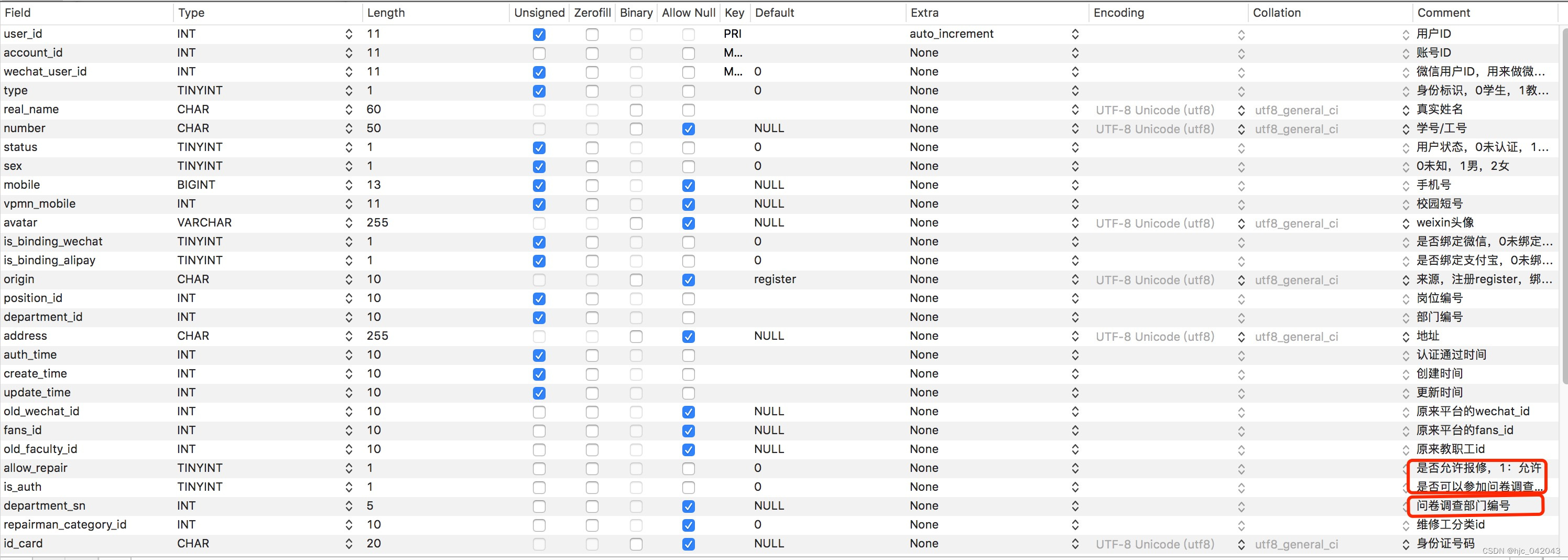
Task: Click the length value 60 of real_name
Action: [x=374, y=110]
